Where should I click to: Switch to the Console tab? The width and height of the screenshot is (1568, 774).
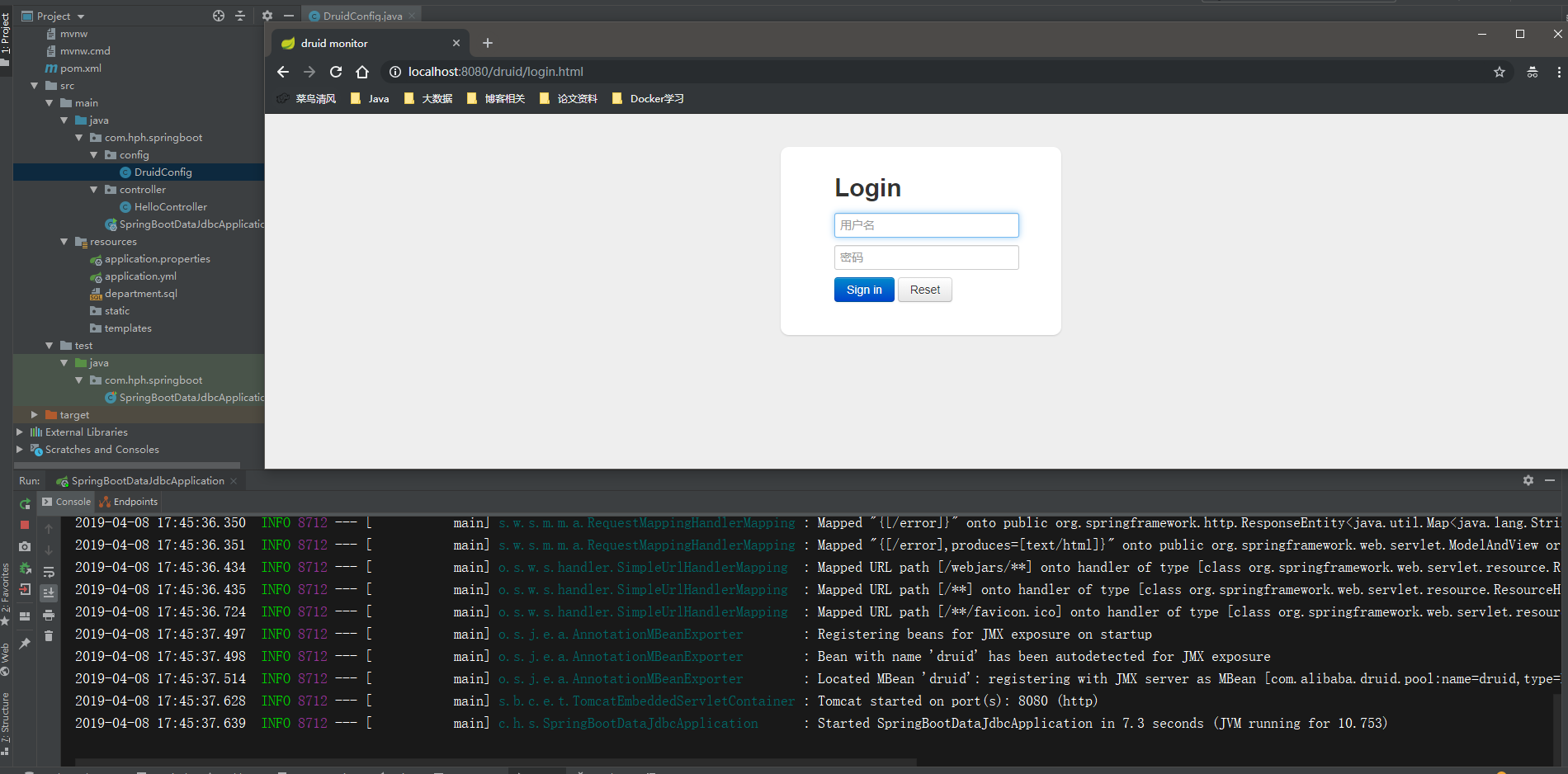[66, 502]
